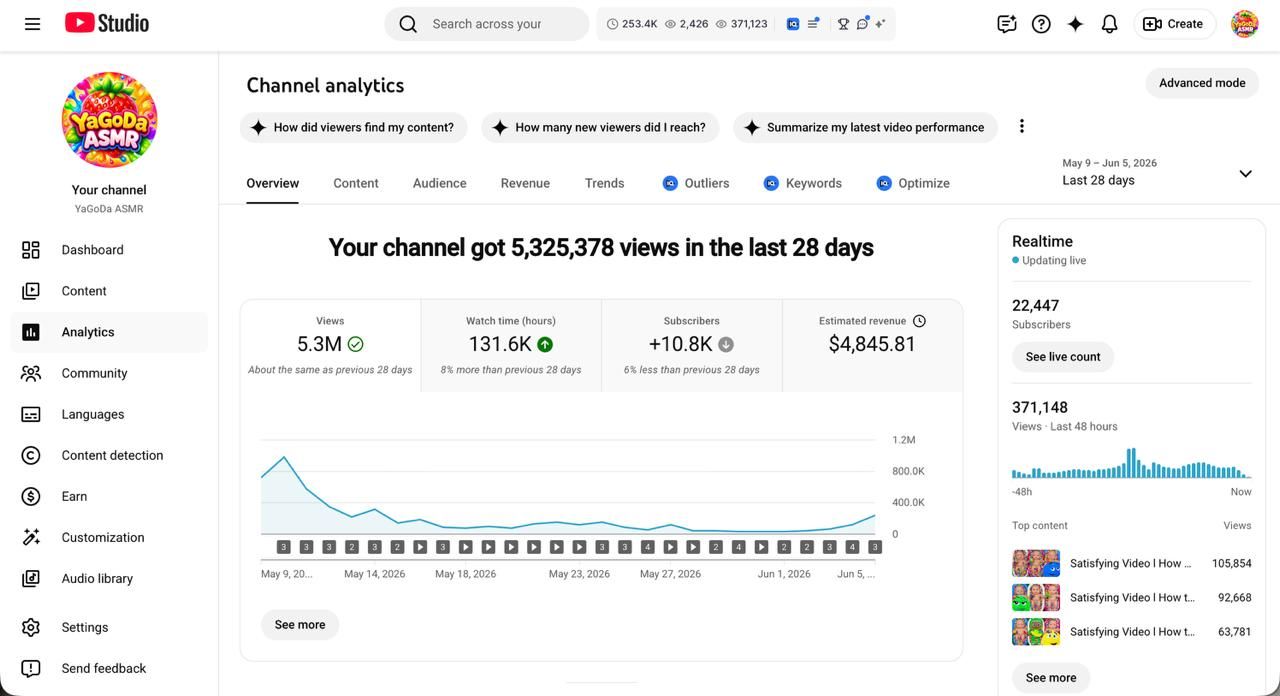This screenshot has width=1280, height=696.
Task: Switch to Advanced mode
Action: click(1202, 83)
